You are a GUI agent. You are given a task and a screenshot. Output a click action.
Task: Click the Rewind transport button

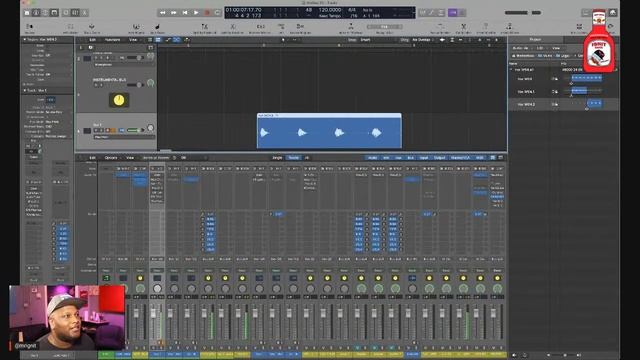(x=162, y=13)
